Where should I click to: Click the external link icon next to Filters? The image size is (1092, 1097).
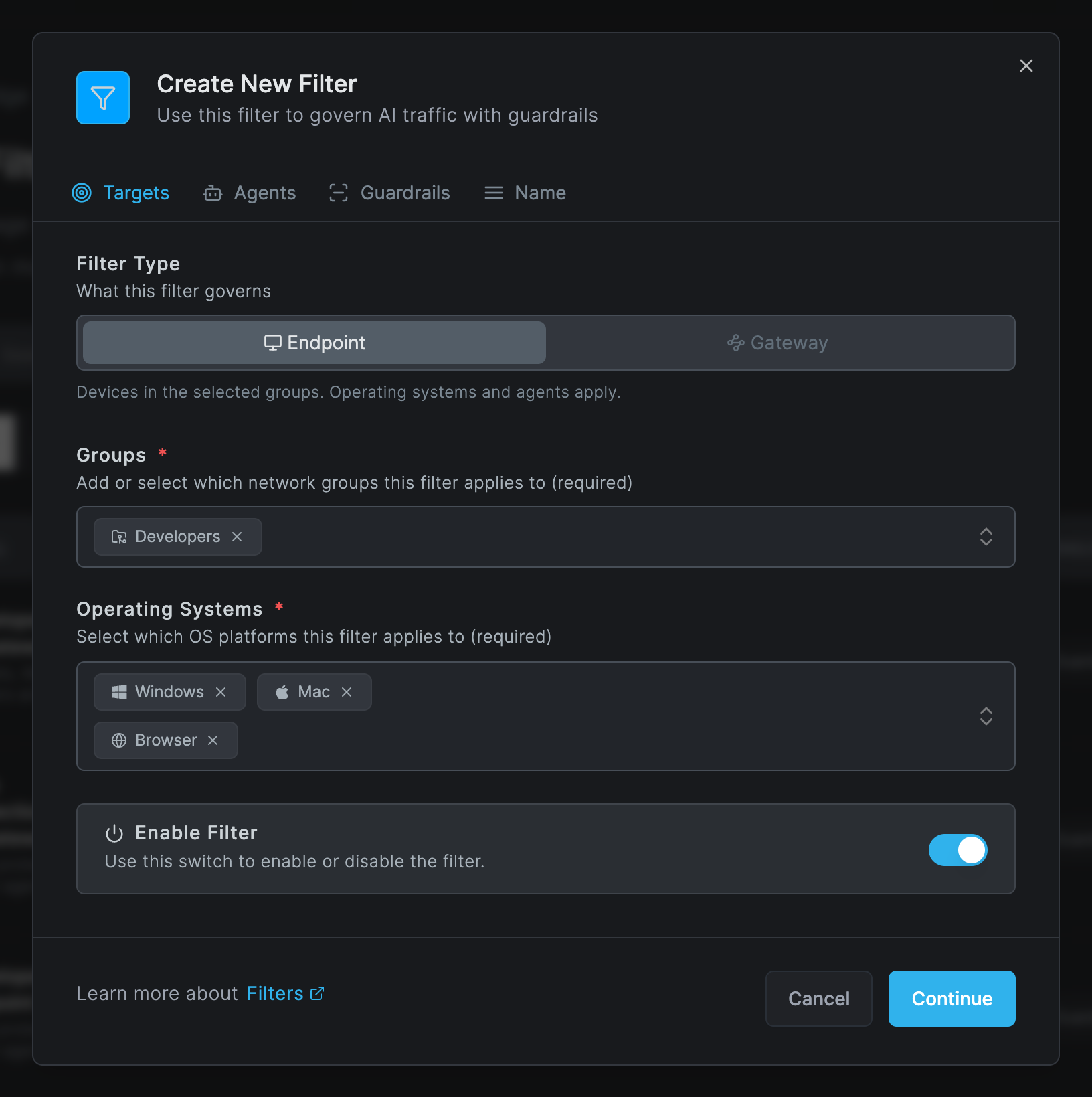(x=317, y=993)
